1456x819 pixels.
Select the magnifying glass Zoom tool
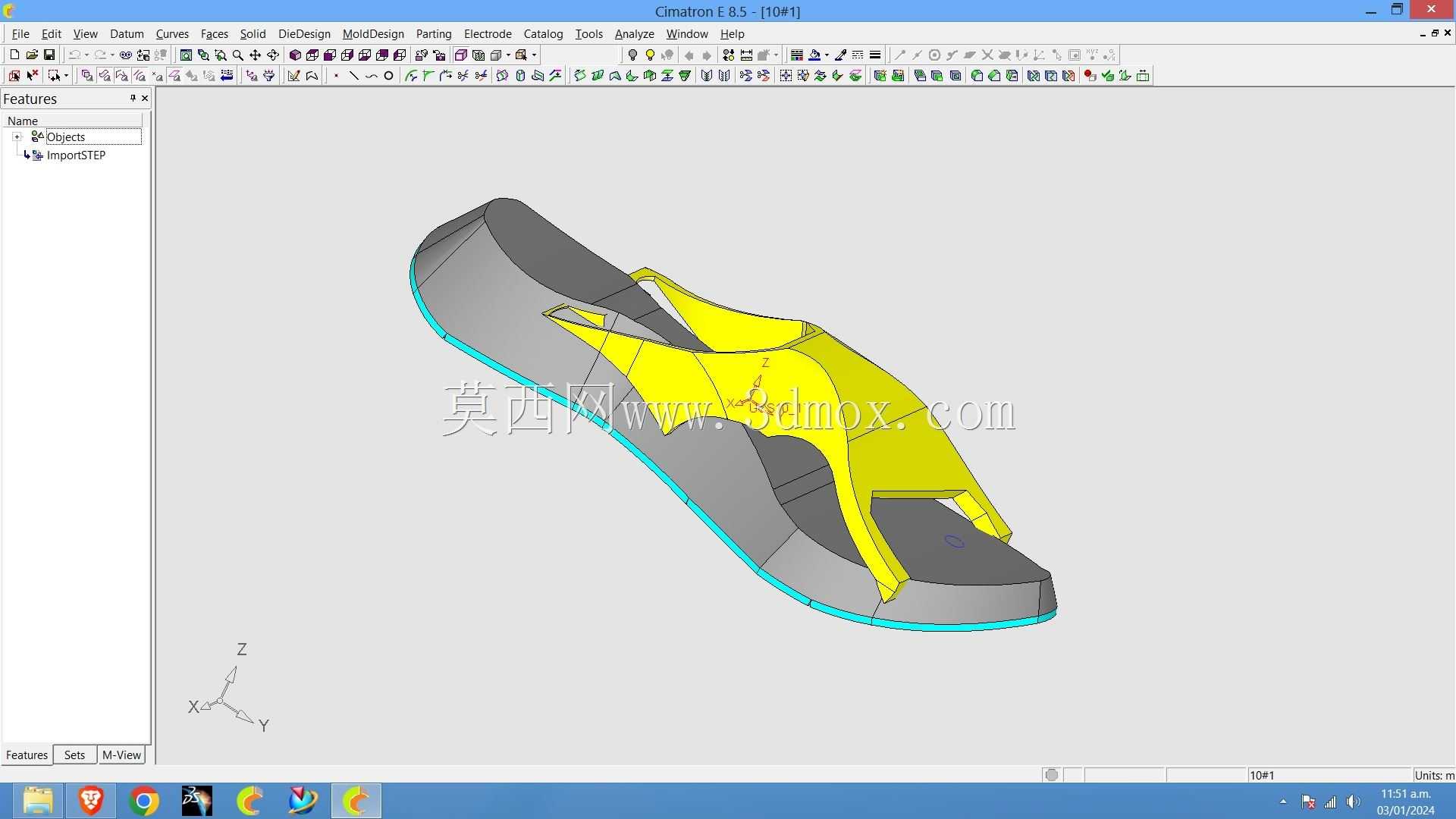pos(238,55)
